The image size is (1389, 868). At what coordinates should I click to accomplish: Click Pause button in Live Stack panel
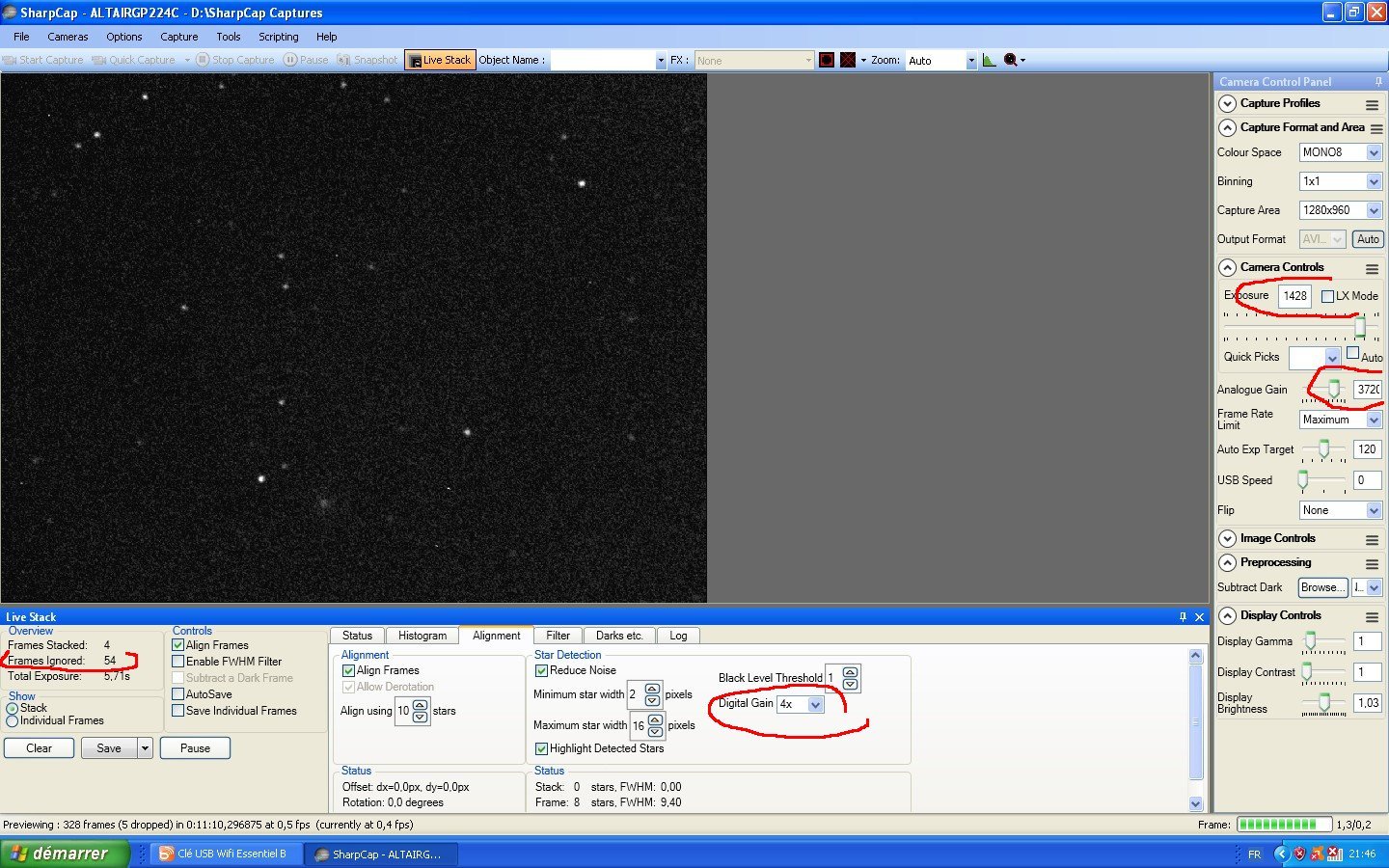coord(195,748)
